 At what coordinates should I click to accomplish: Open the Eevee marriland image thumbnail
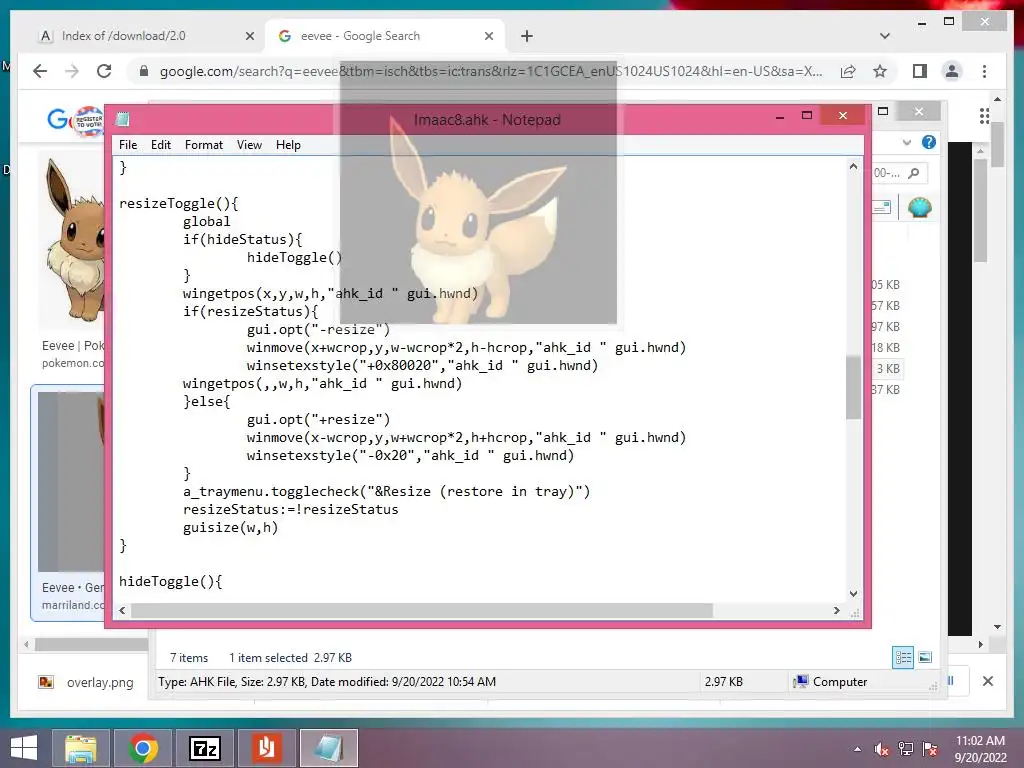71,482
